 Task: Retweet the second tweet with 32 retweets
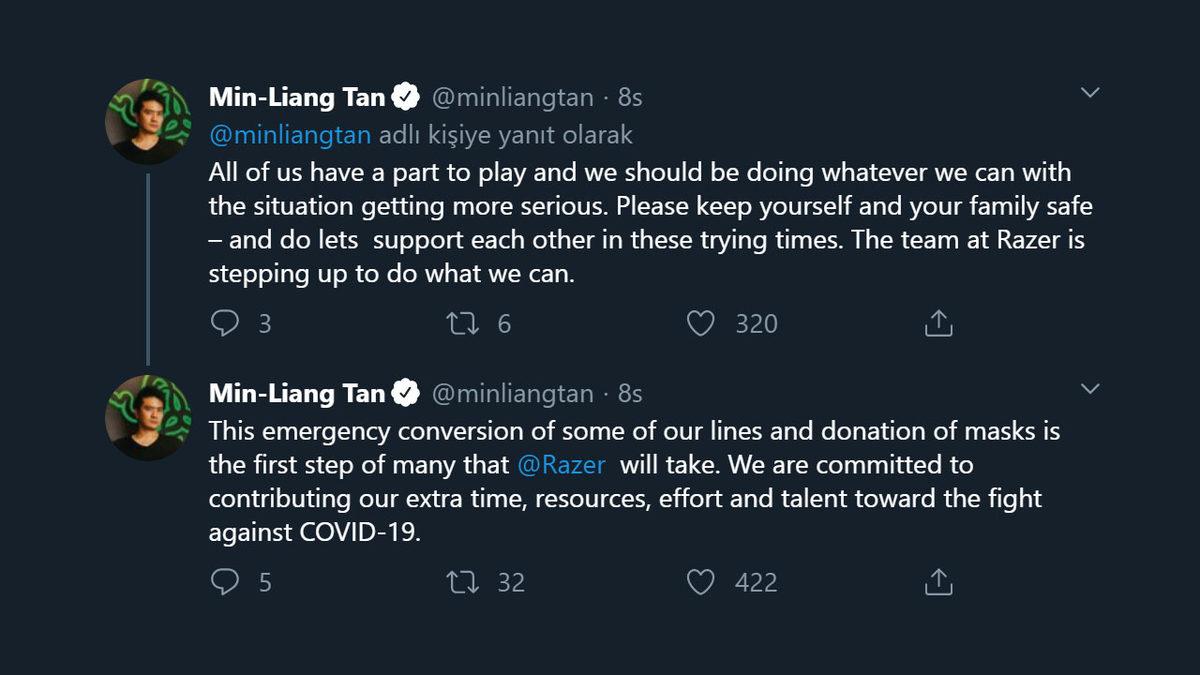(463, 582)
